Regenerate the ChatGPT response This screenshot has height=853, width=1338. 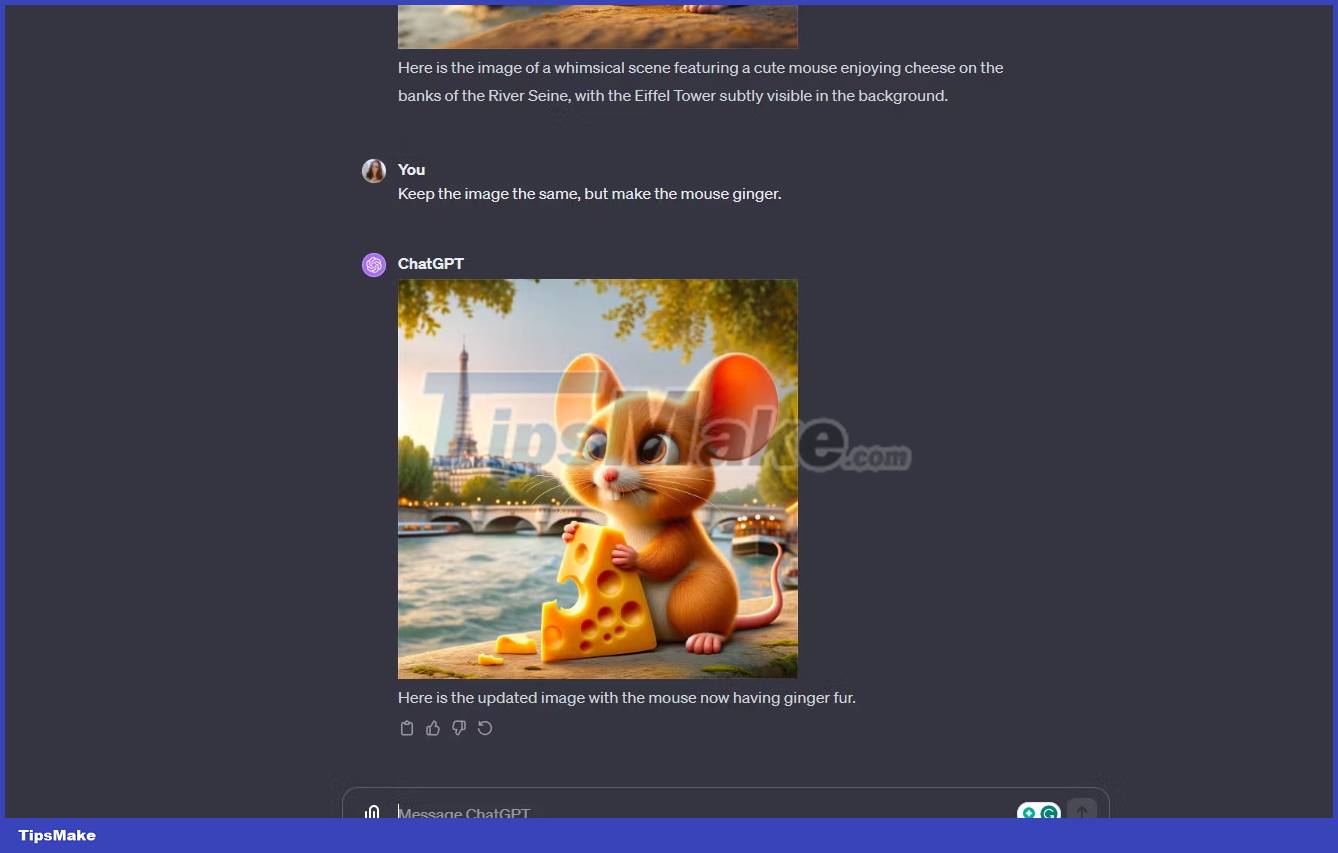485,727
